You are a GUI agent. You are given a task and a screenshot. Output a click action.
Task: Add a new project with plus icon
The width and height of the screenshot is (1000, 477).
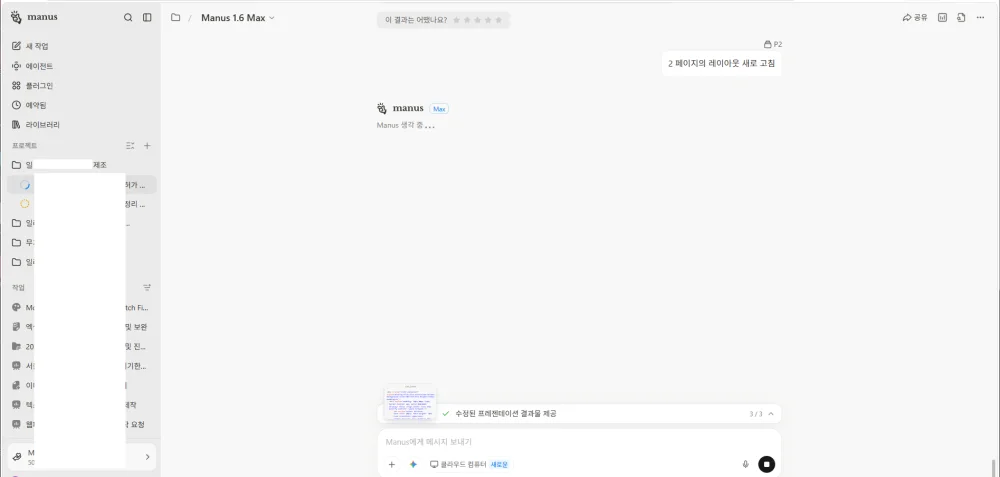[x=147, y=145]
